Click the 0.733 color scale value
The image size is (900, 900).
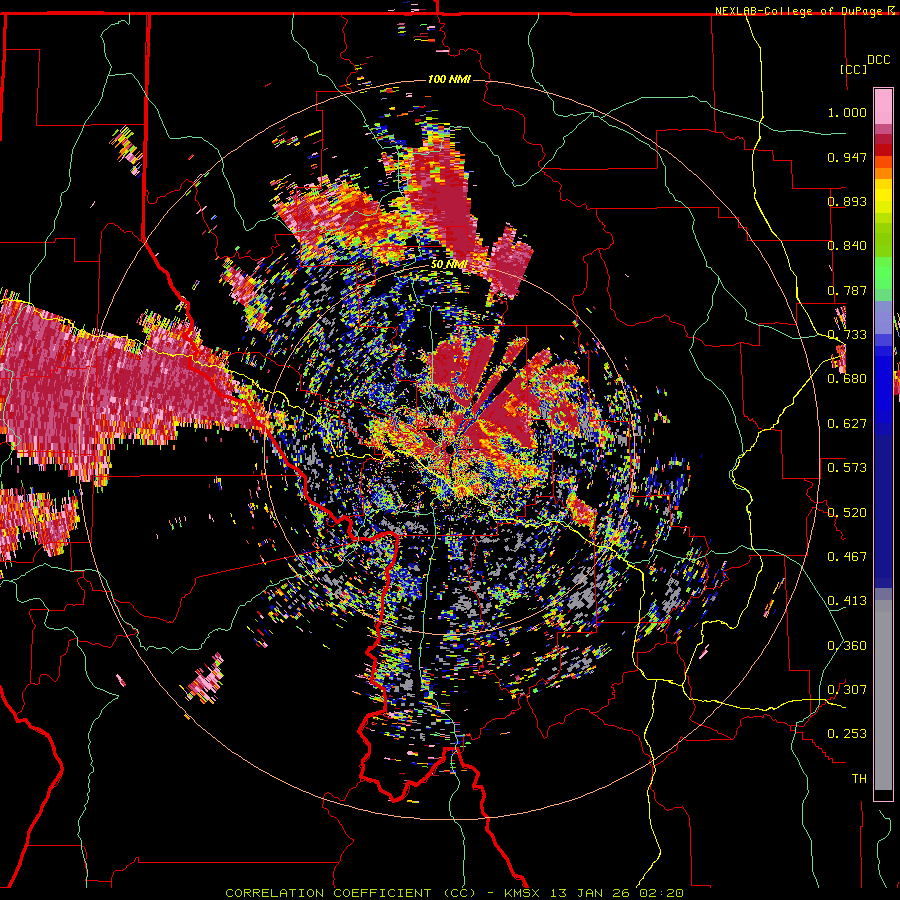(x=847, y=335)
